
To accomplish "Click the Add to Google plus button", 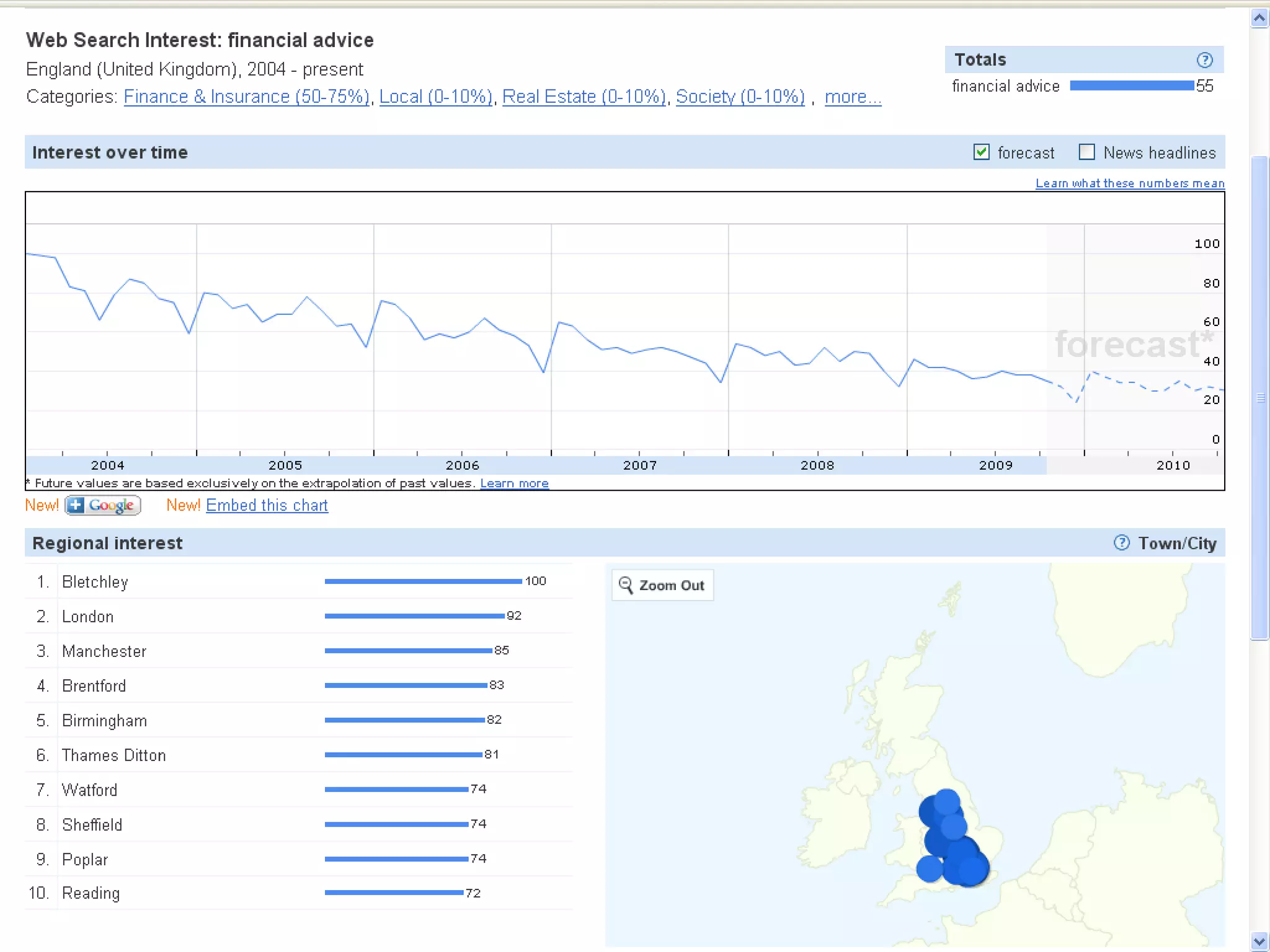I will pyautogui.click(x=103, y=505).
